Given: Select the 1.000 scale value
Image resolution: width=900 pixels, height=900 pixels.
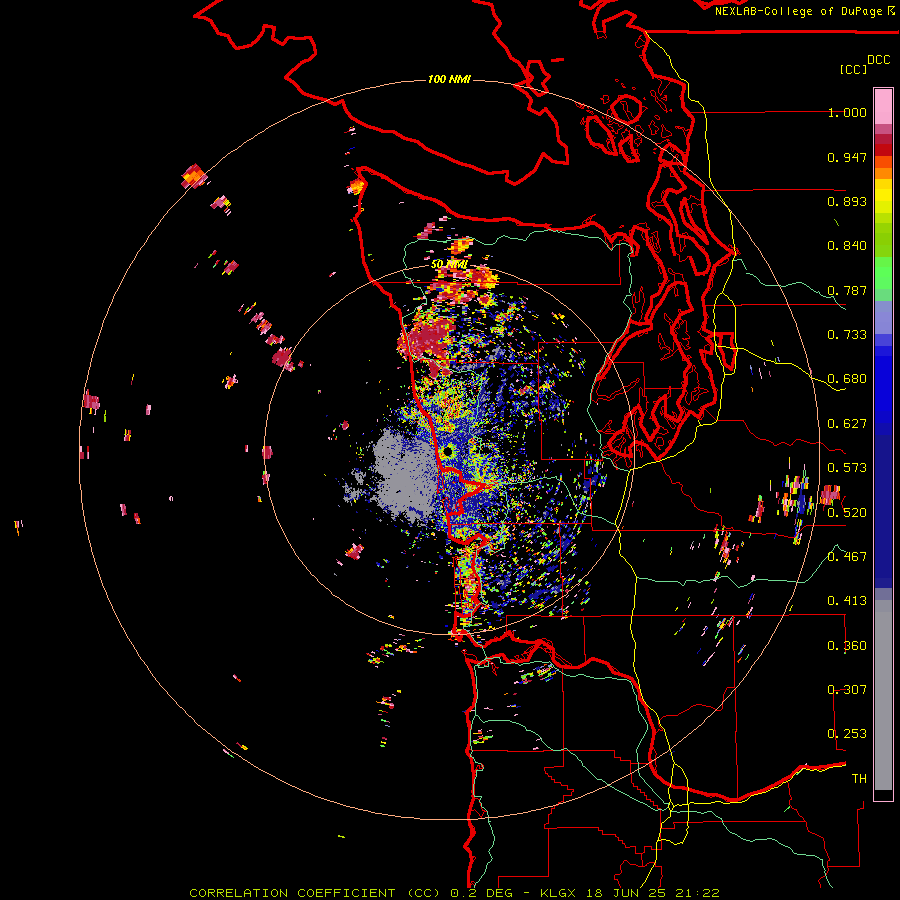Looking at the screenshot, I should point(847,112).
